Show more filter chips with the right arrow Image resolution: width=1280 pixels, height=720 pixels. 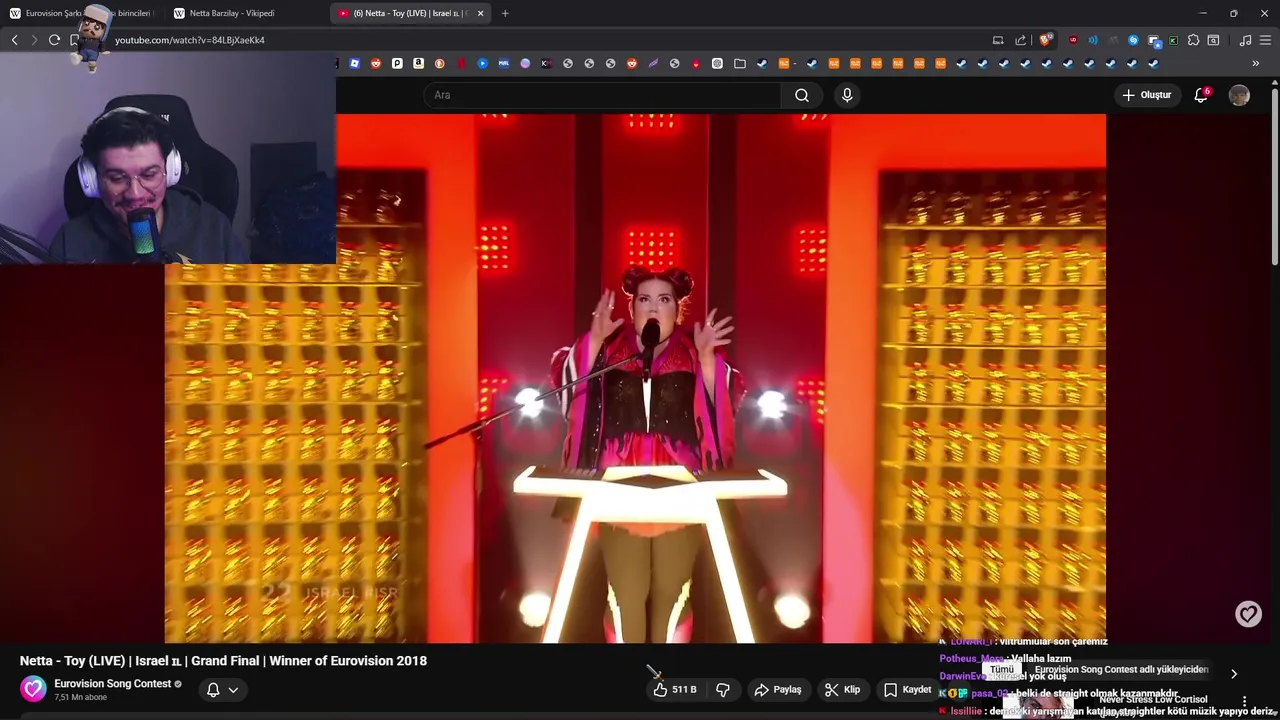(x=1234, y=674)
